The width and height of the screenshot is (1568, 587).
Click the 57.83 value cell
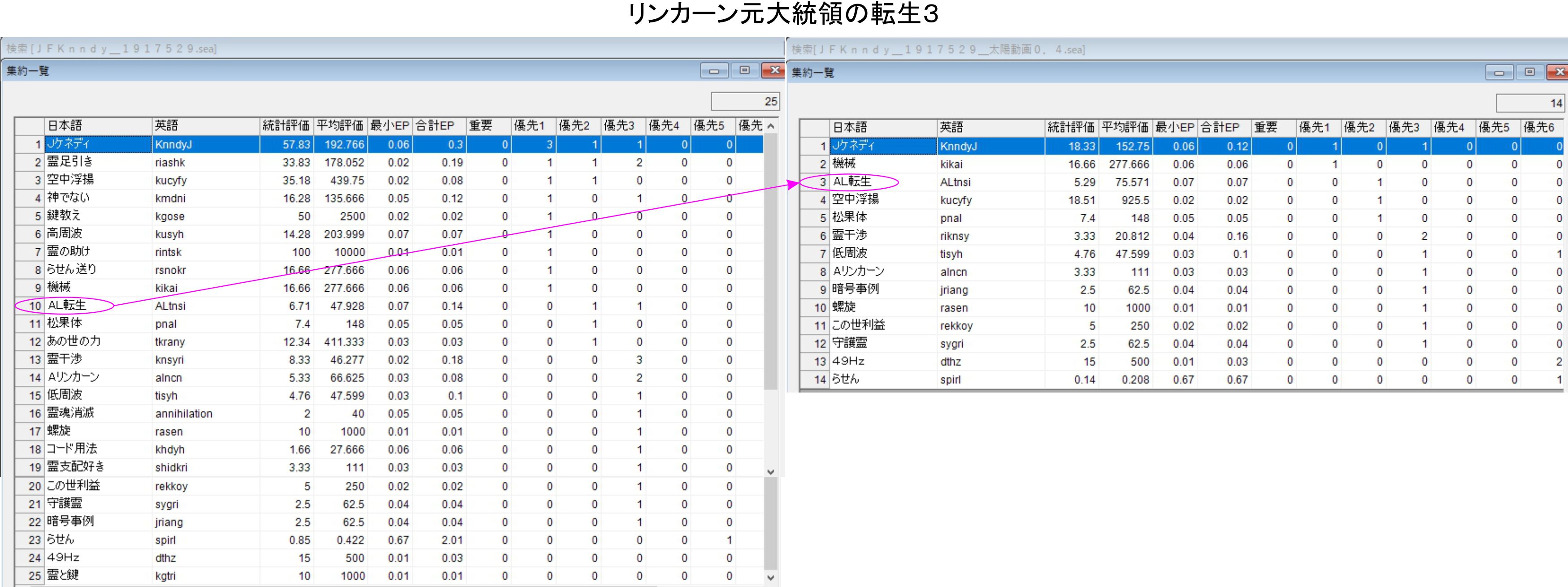(x=287, y=144)
